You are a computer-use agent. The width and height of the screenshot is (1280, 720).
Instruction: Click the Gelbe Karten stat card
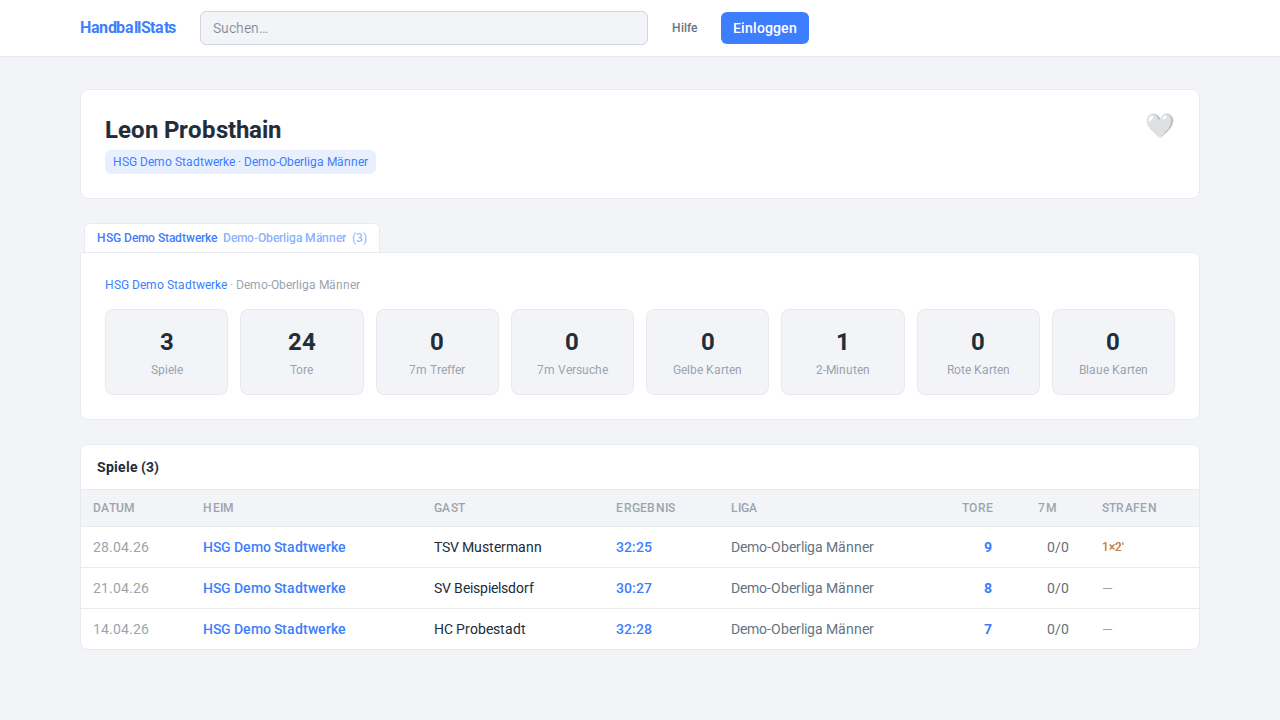(x=707, y=352)
